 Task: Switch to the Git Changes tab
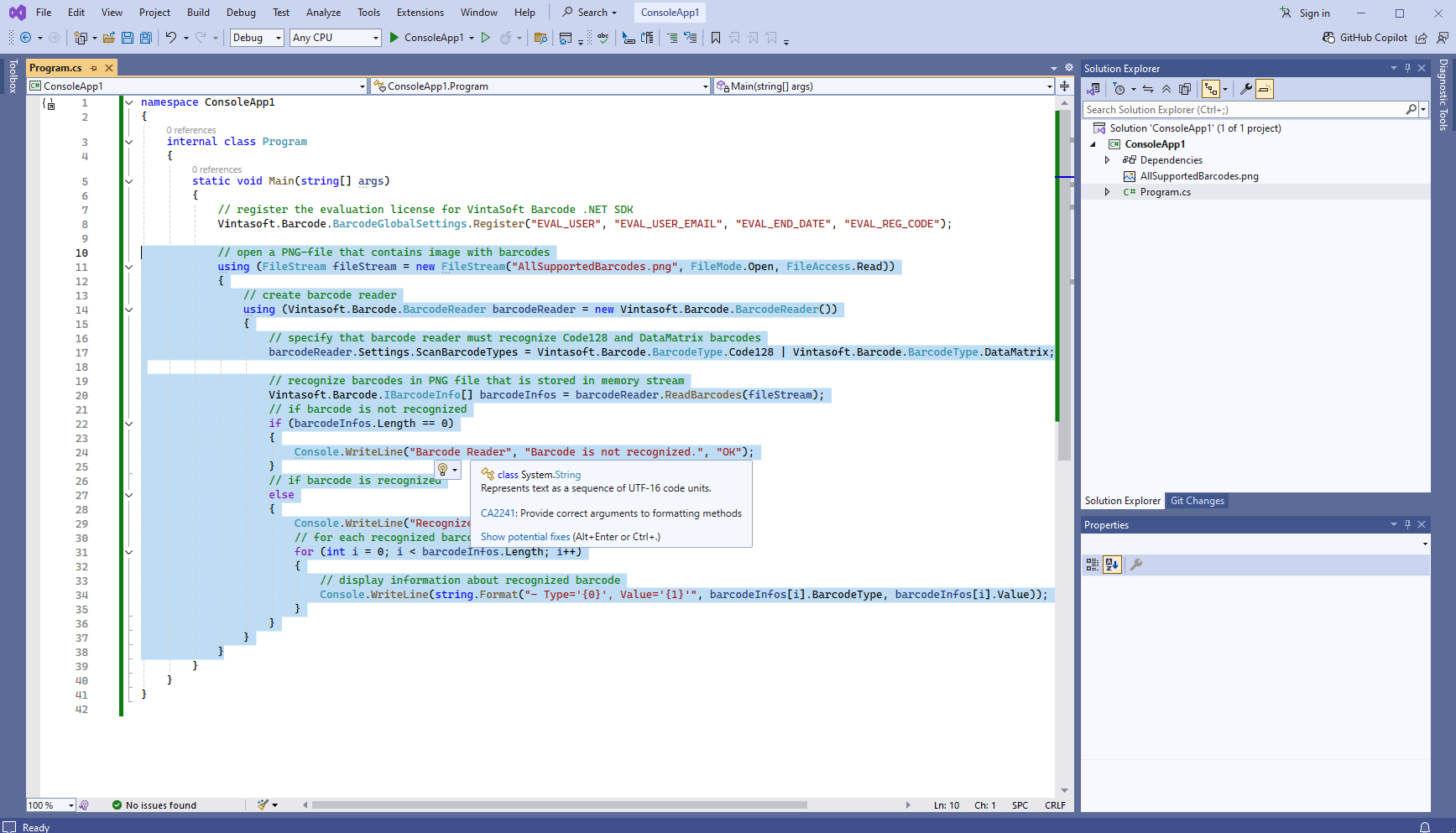(1197, 501)
